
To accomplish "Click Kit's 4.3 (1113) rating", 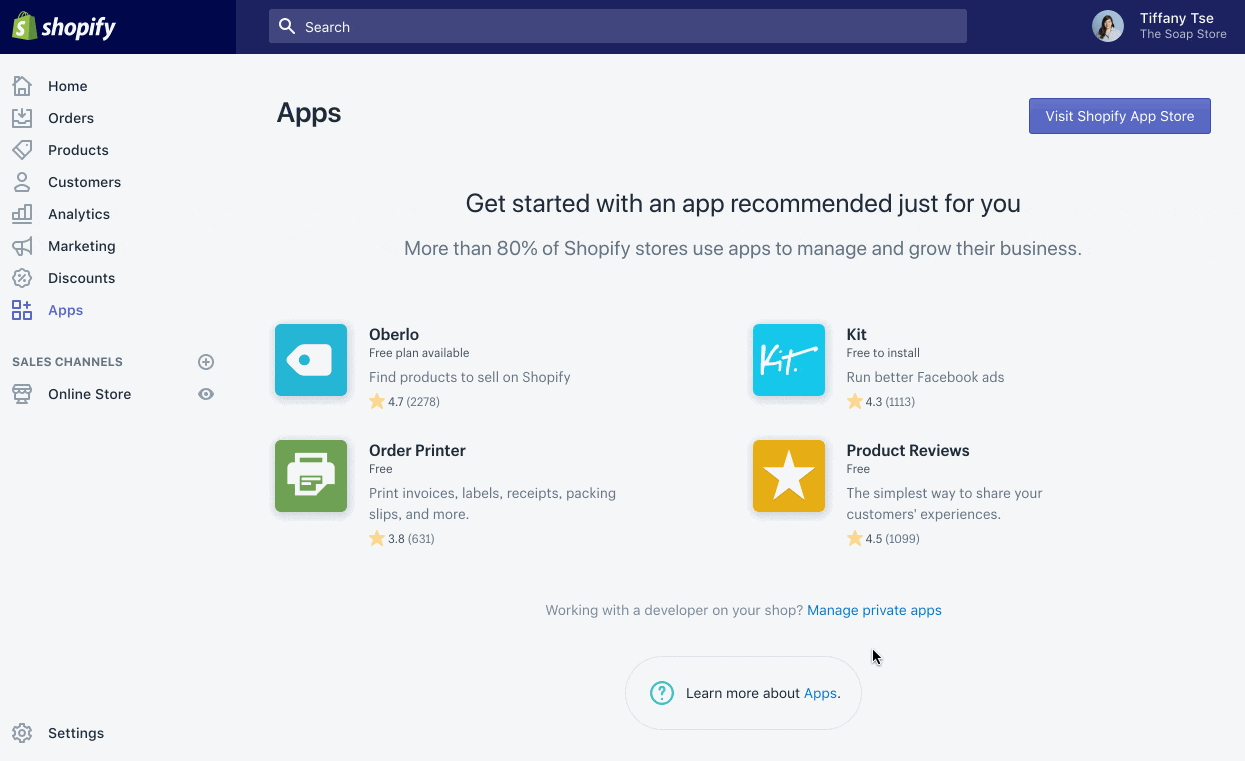I will (x=881, y=402).
